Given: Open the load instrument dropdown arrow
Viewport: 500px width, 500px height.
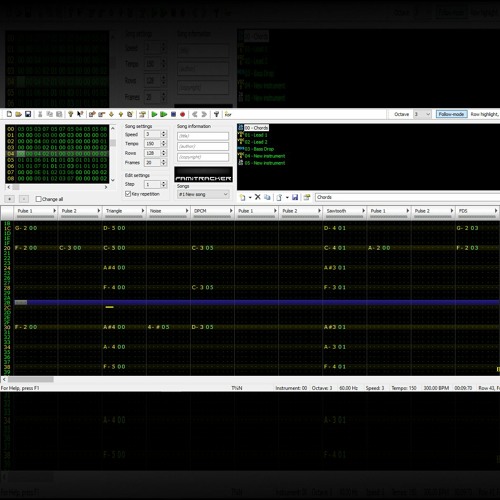Looking at the screenshot, I should tap(287, 197).
